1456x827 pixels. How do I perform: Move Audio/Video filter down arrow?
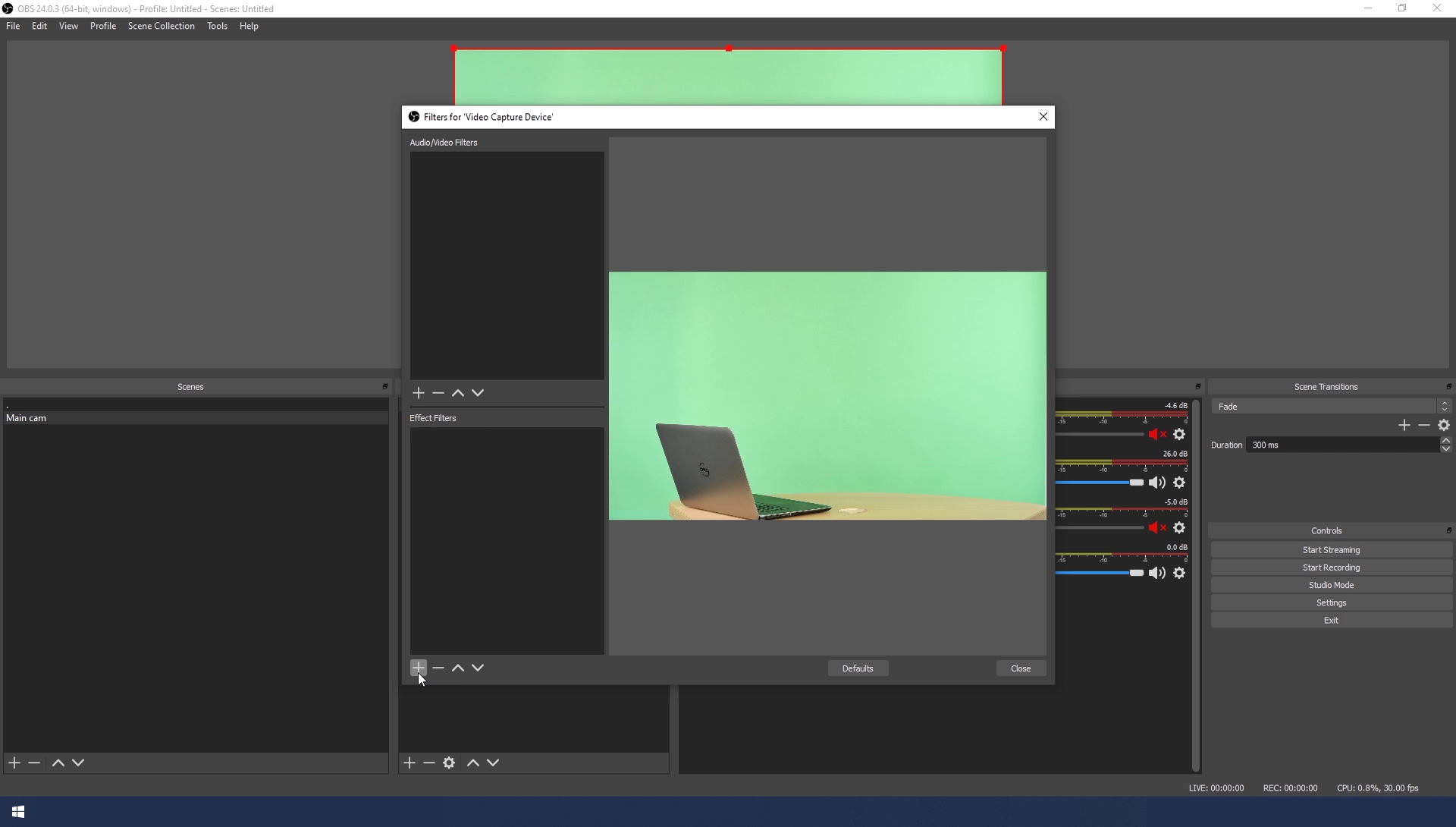[x=478, y=393]
